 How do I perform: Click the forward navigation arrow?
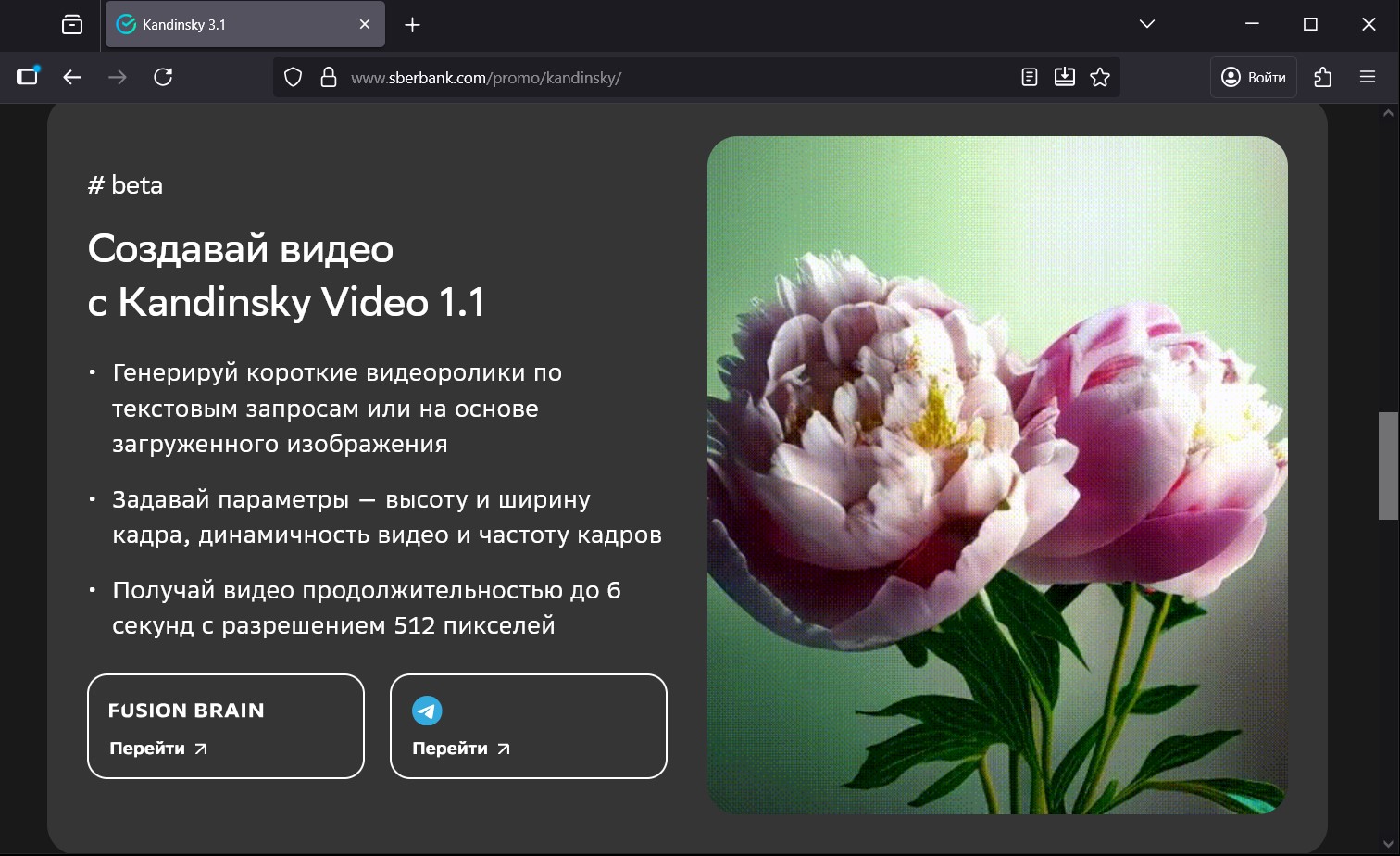pyautogui.click(x=118, y=77)
